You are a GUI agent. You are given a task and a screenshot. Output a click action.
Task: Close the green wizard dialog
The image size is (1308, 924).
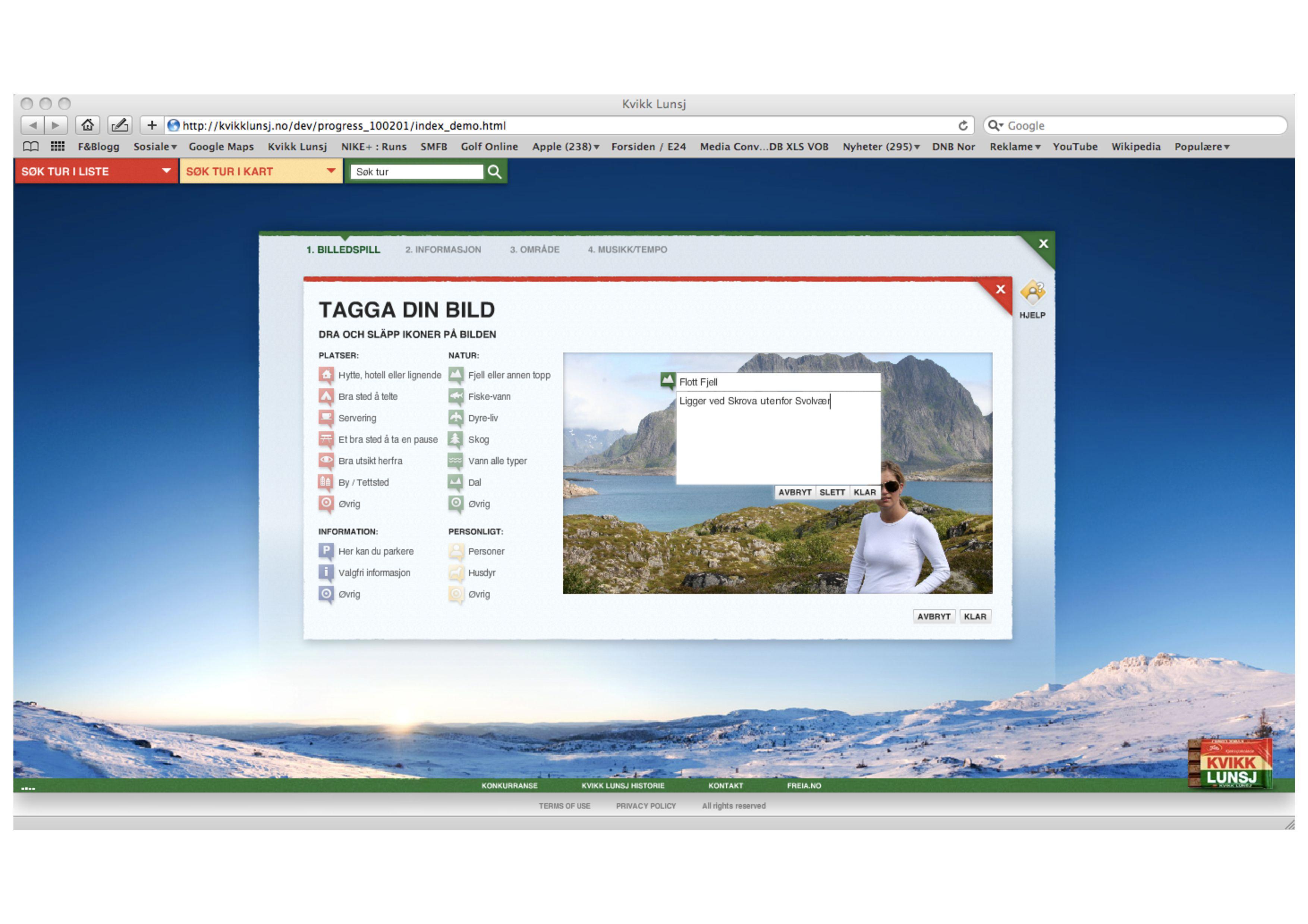[1043, 244]
